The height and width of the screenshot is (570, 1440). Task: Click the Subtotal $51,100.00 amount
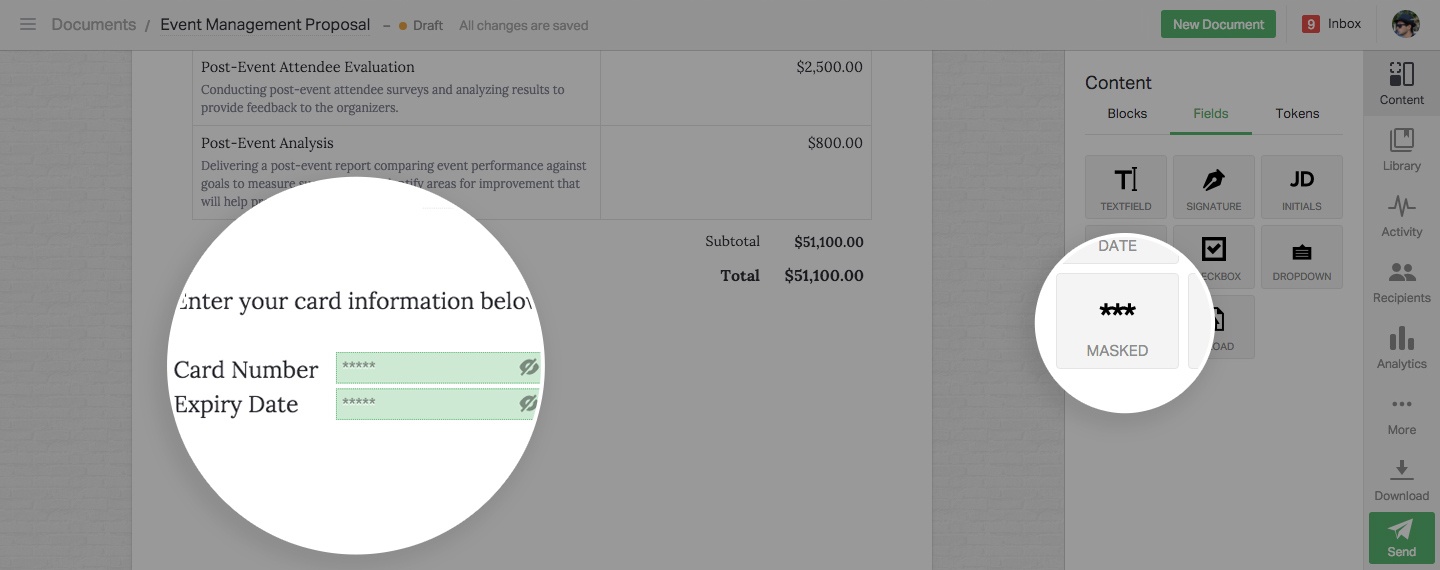pyautogui.click(x=829, y=242)
